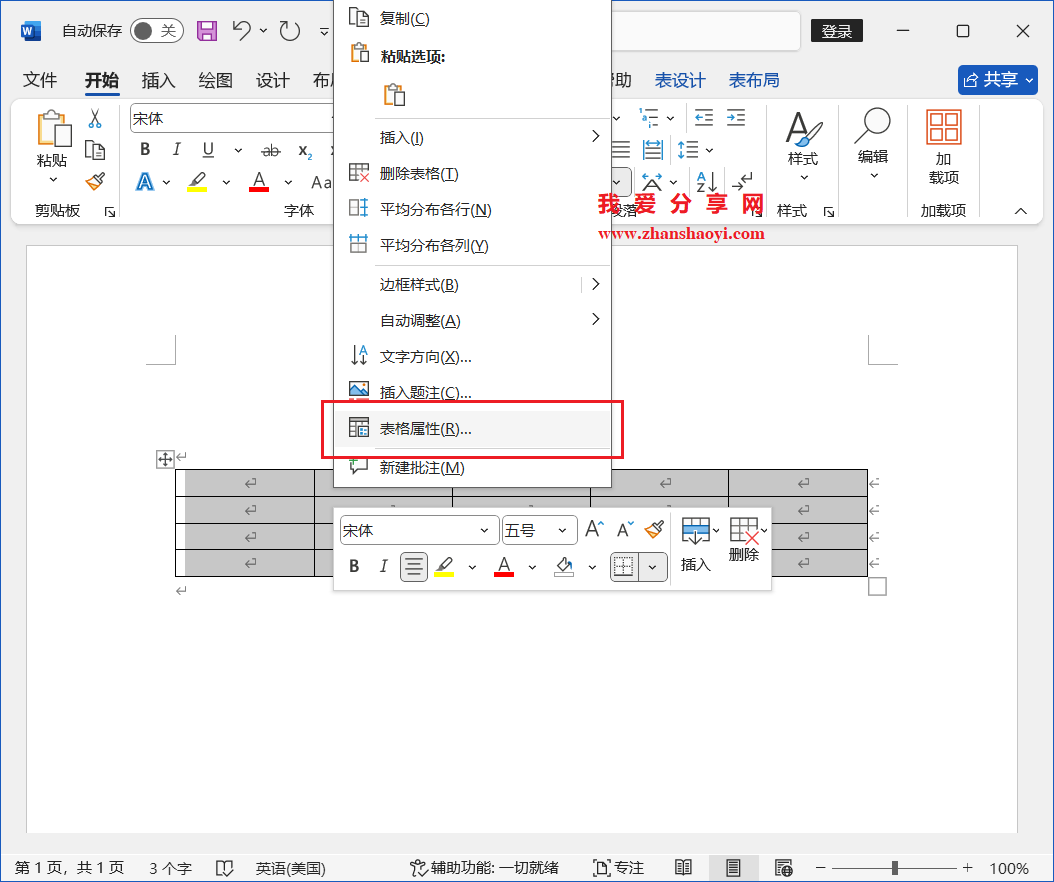Open Table Properties from context menu
The width and height of the screenshot is (1054, 882).
(x=473, y=428)
